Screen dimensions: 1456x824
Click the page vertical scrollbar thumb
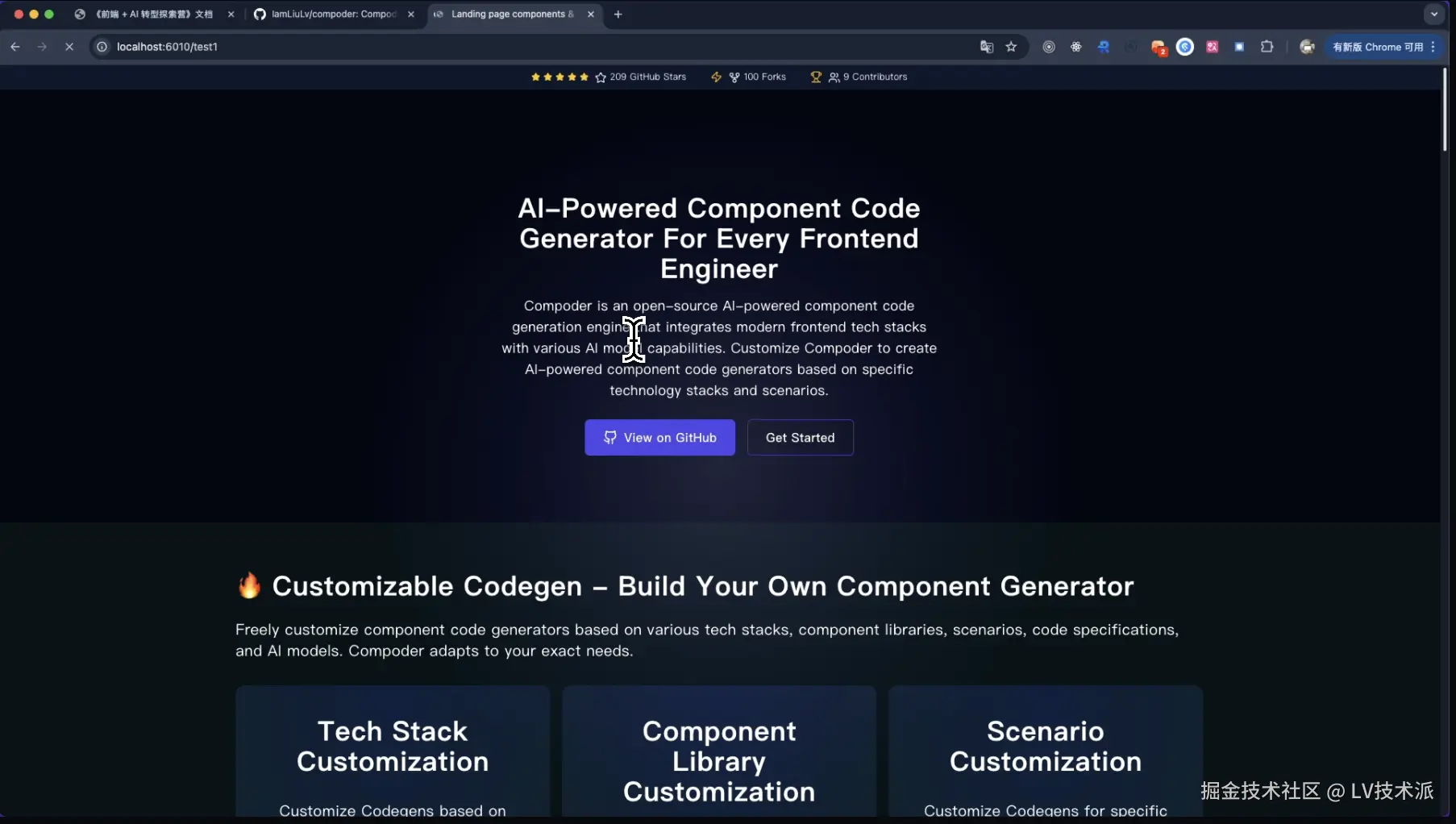[1445, 110]
